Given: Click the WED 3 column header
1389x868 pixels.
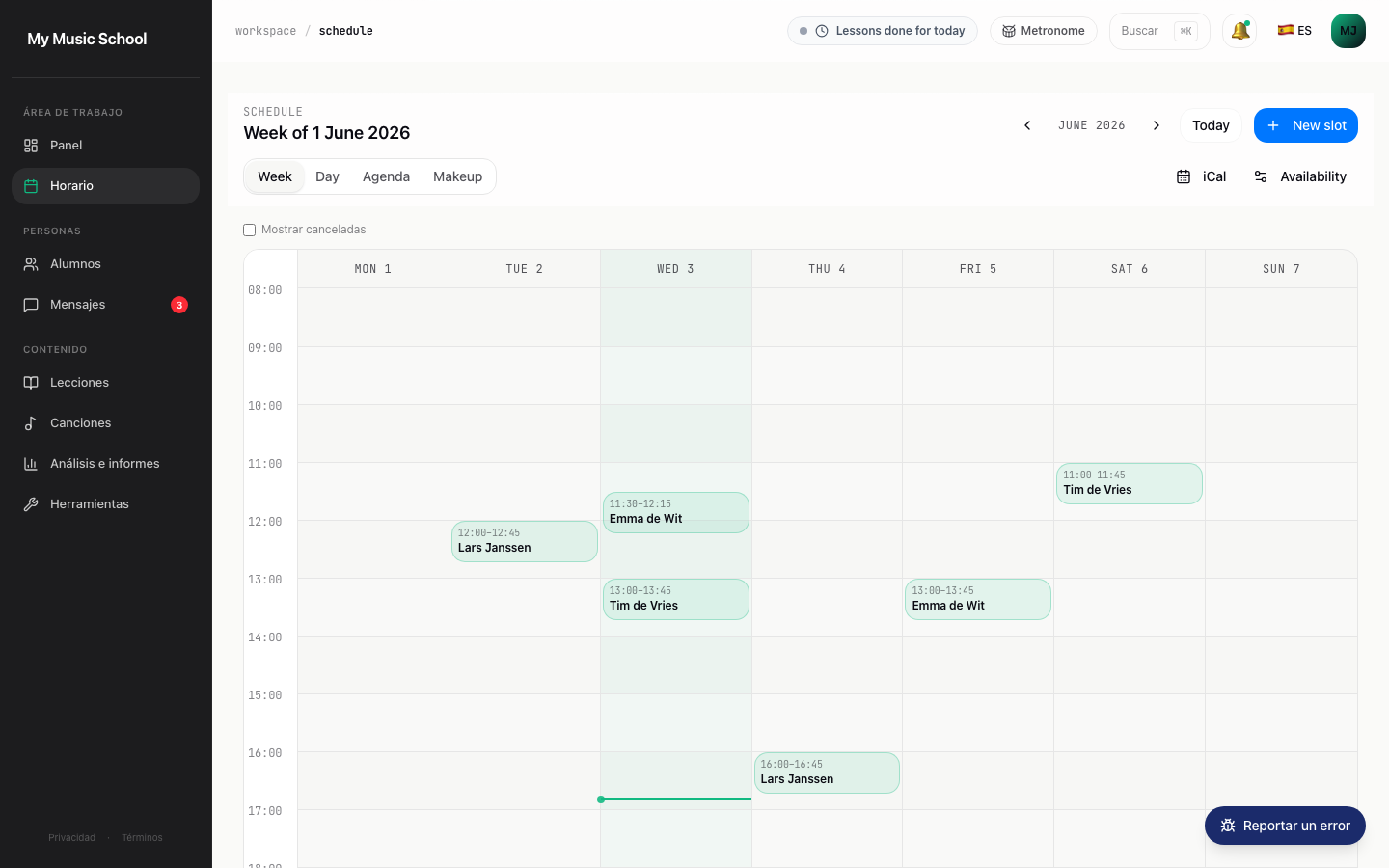Looking at the screenshot, I should [x=676, y=269].
